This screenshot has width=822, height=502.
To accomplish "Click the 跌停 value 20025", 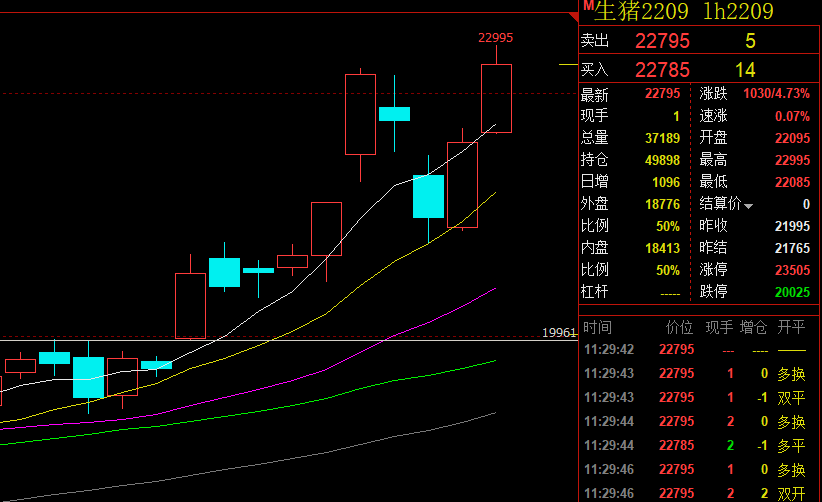I will [792, 292].
